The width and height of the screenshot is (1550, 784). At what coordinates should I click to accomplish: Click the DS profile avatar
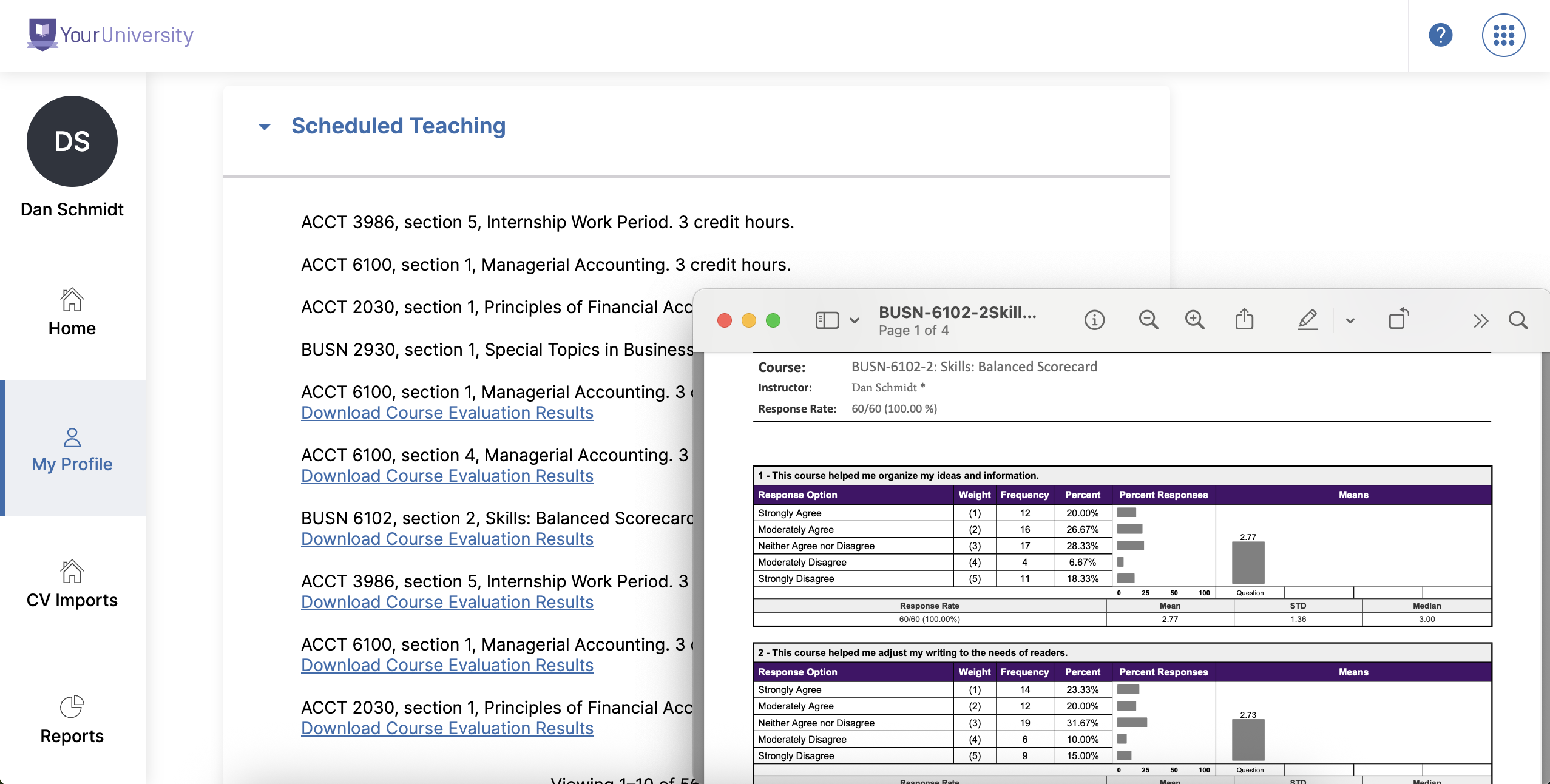tap(72, 141)
